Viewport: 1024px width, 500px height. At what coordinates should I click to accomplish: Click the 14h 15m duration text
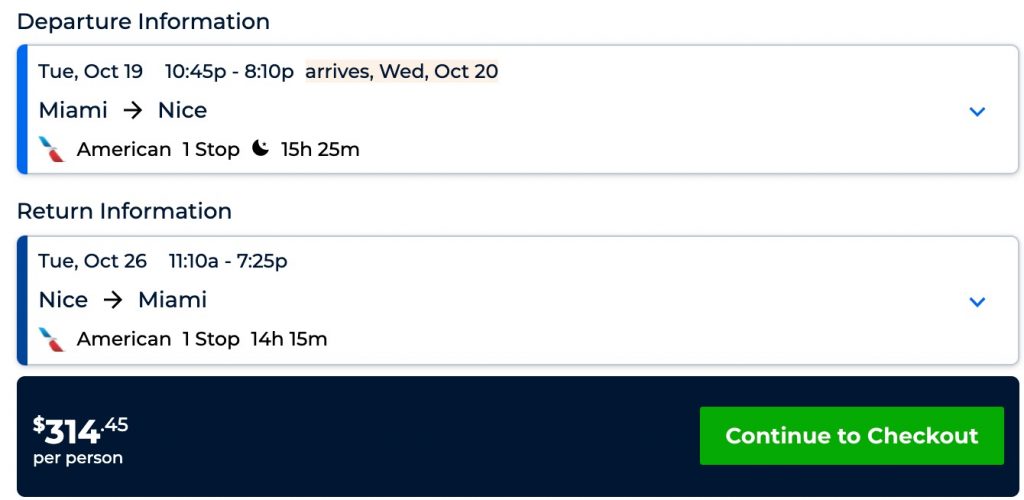(x=288, y=340)
